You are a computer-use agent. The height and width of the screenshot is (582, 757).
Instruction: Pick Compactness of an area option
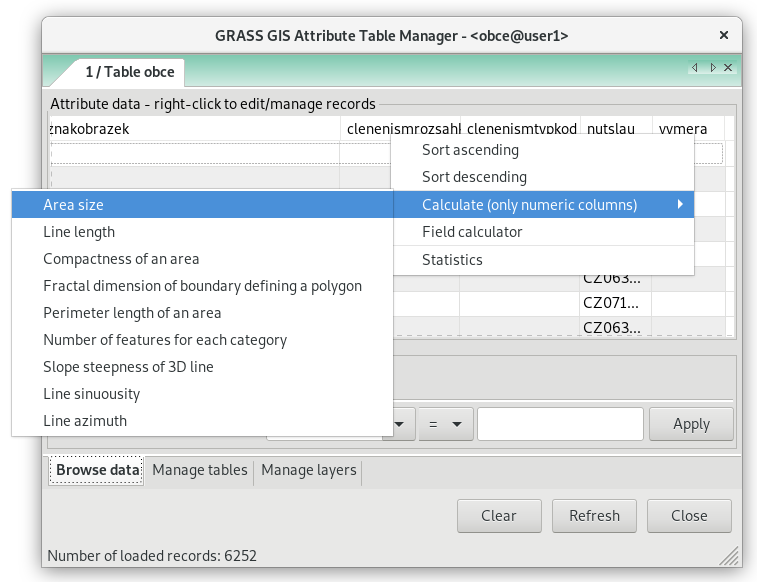tap(202, 259)
